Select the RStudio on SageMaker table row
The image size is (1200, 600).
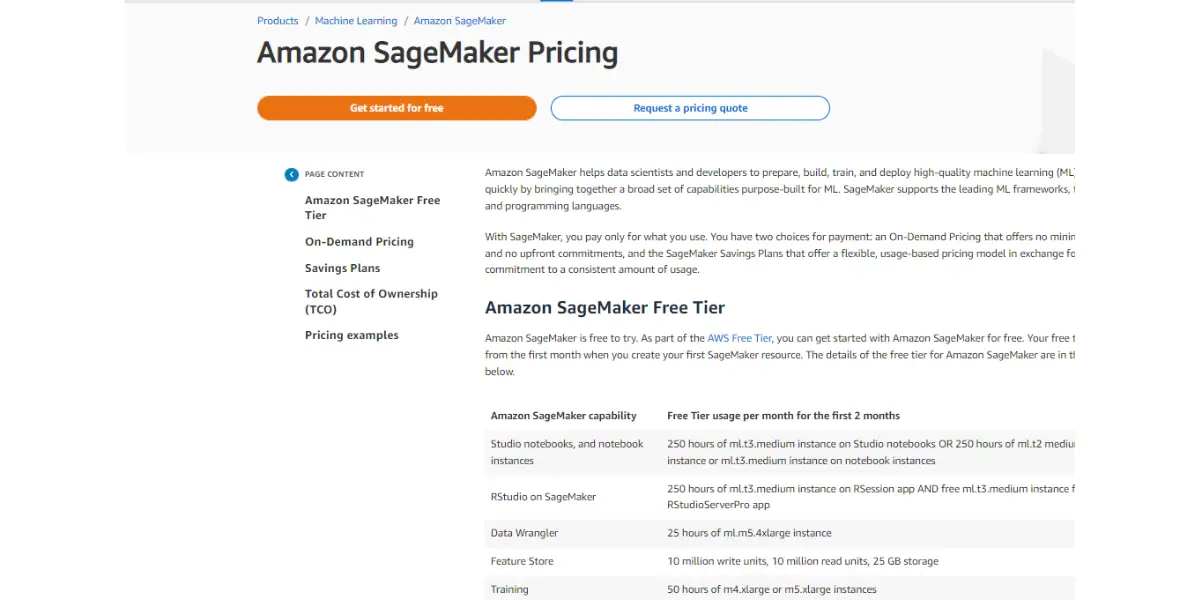pos(780,497)
